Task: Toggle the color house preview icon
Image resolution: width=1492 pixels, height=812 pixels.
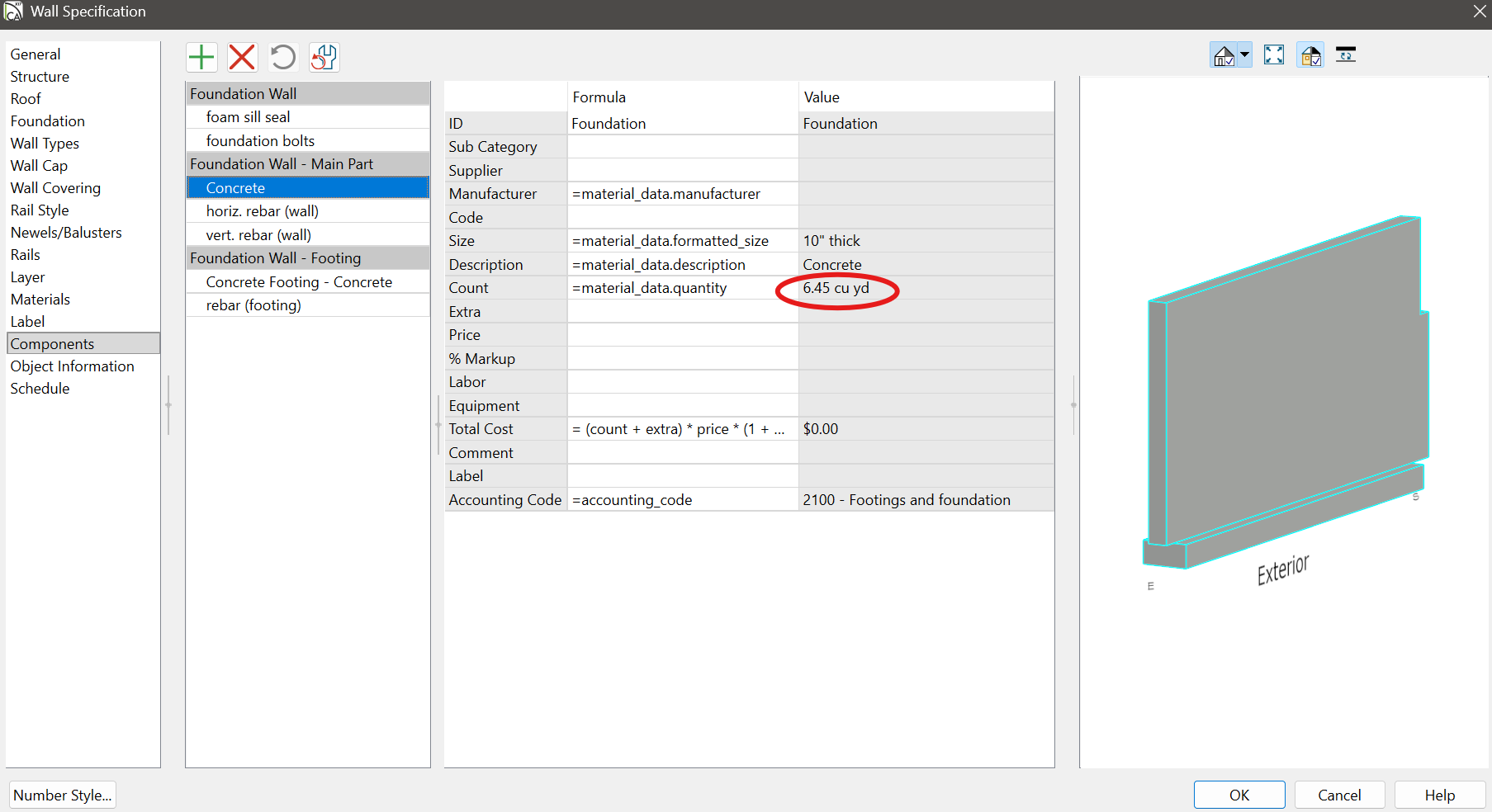Action: [1310, 55]
